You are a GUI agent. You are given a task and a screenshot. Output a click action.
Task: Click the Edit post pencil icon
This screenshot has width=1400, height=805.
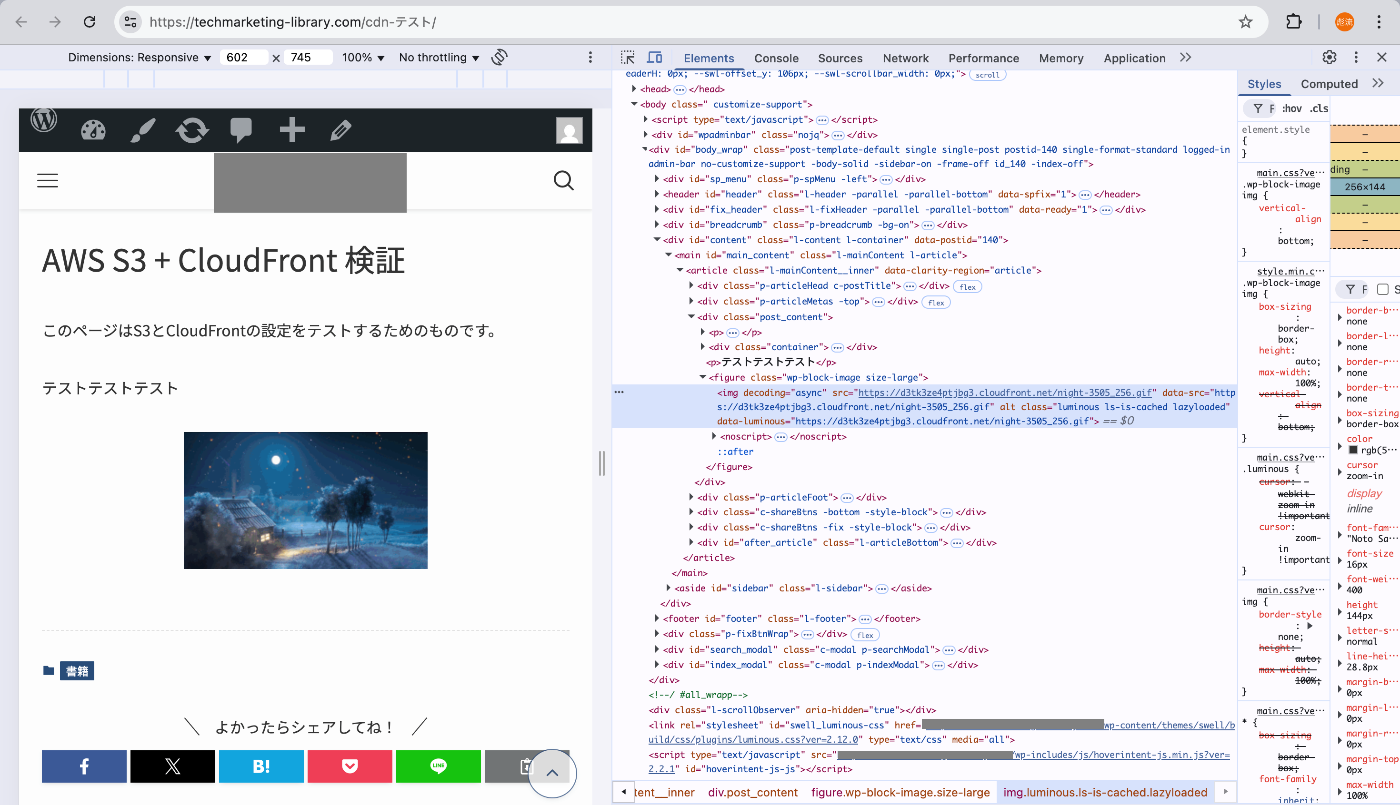coord(340,130)
